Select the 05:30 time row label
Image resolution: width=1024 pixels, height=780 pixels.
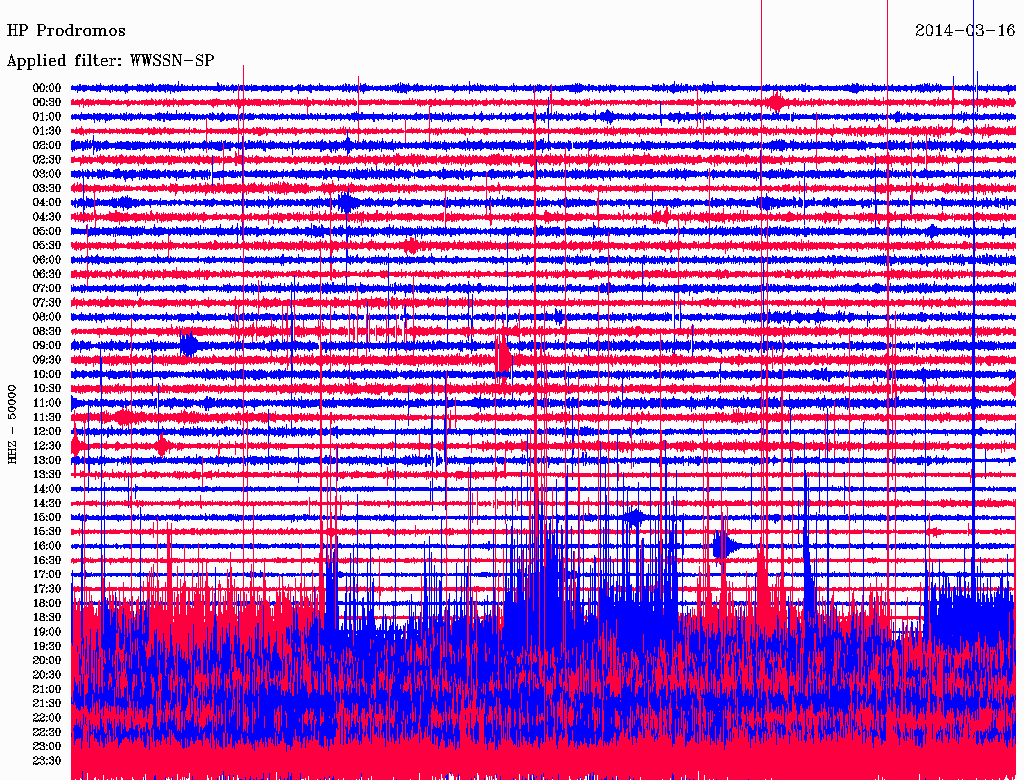(47, 245)
